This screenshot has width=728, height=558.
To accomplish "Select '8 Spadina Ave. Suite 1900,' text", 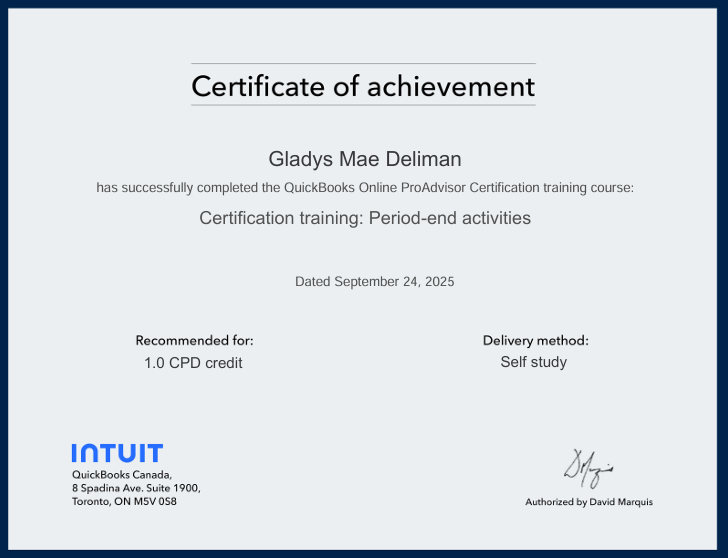I will tap(136, 488).
